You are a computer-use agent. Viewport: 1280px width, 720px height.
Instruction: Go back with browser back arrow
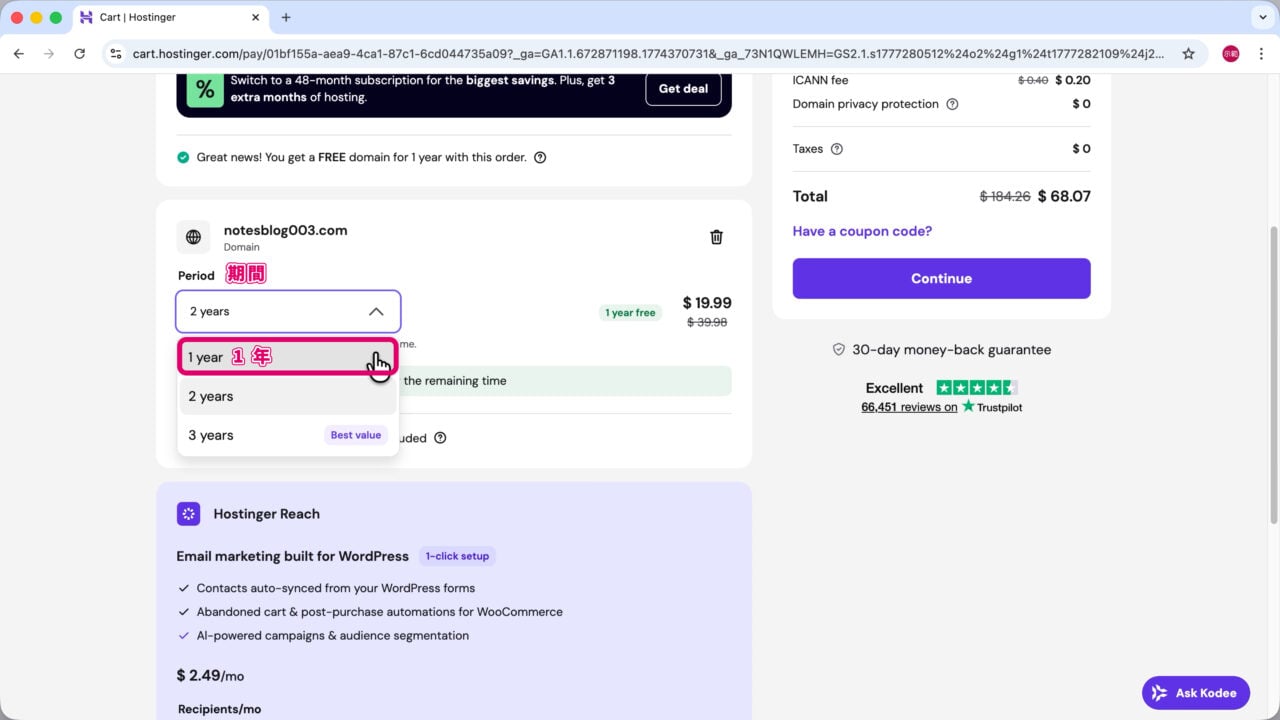point(18,54)
